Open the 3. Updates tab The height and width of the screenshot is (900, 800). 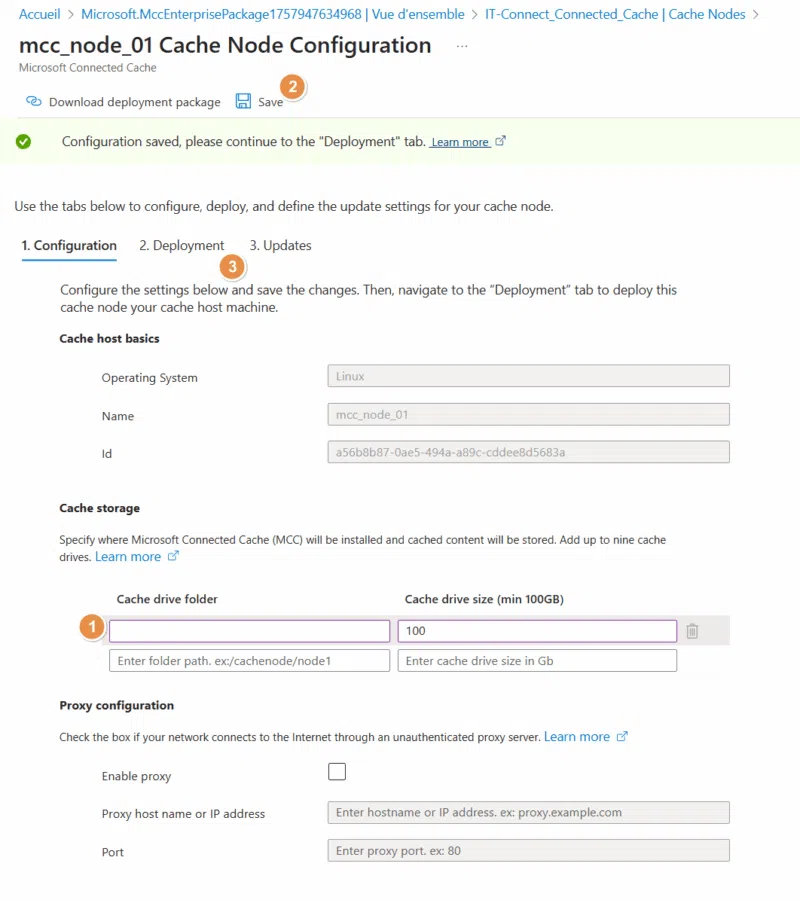pos(280,246)
